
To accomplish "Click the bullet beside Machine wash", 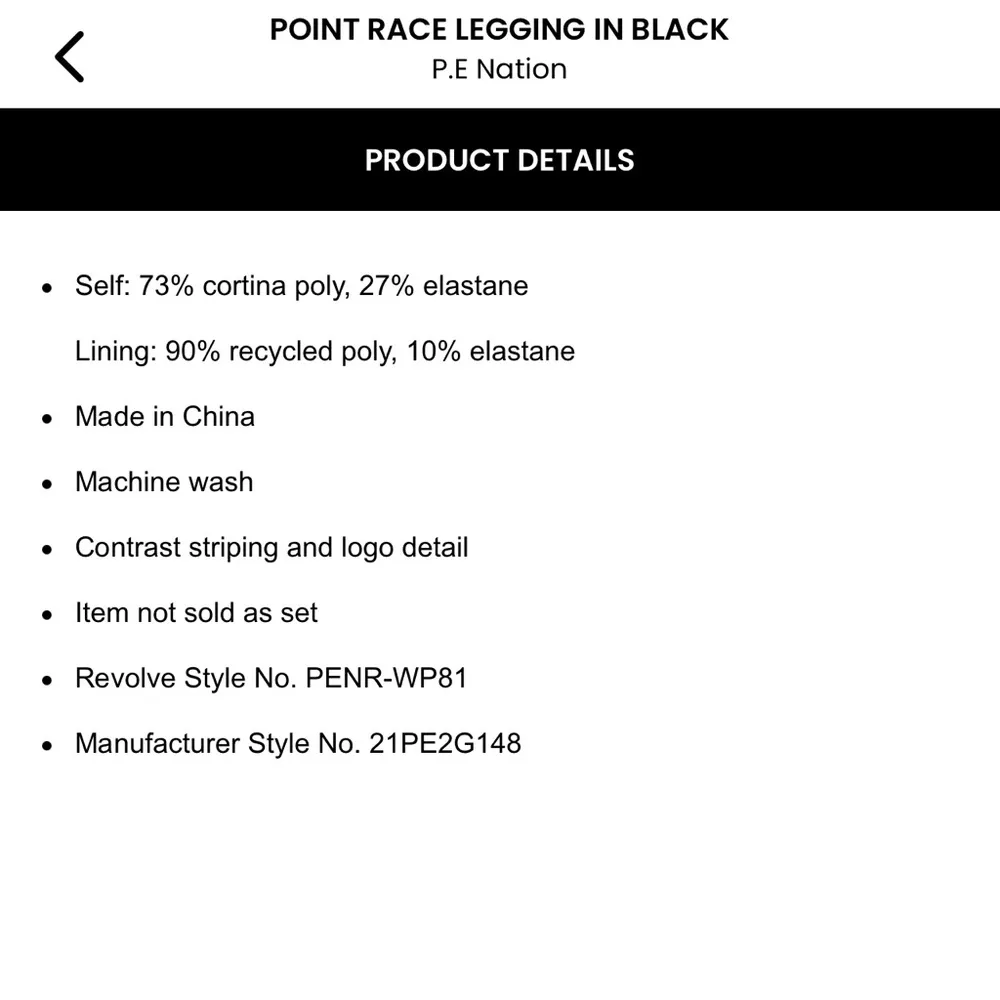I will [47, 483].
